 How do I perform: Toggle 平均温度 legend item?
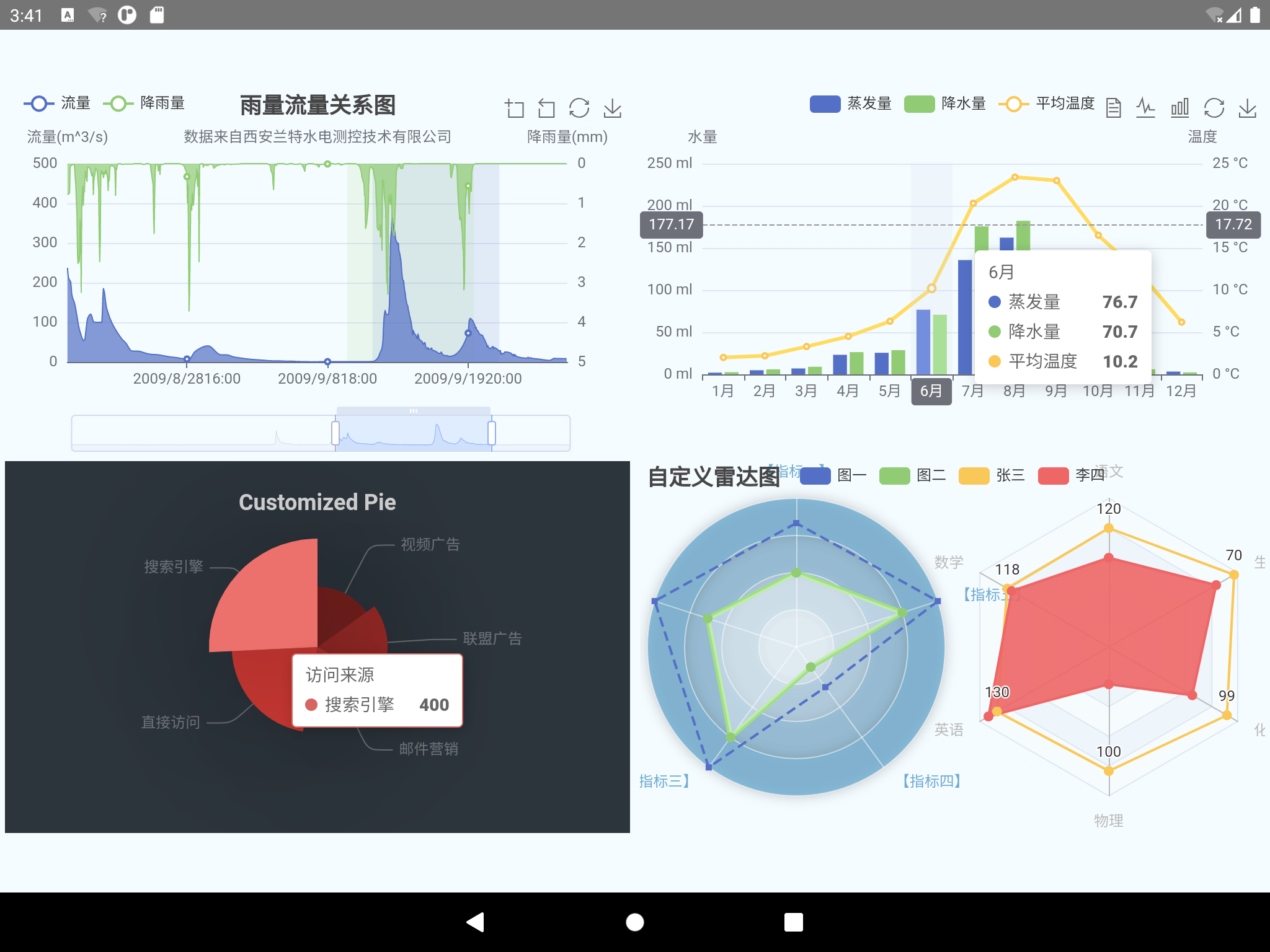[x=1047, y=104]
